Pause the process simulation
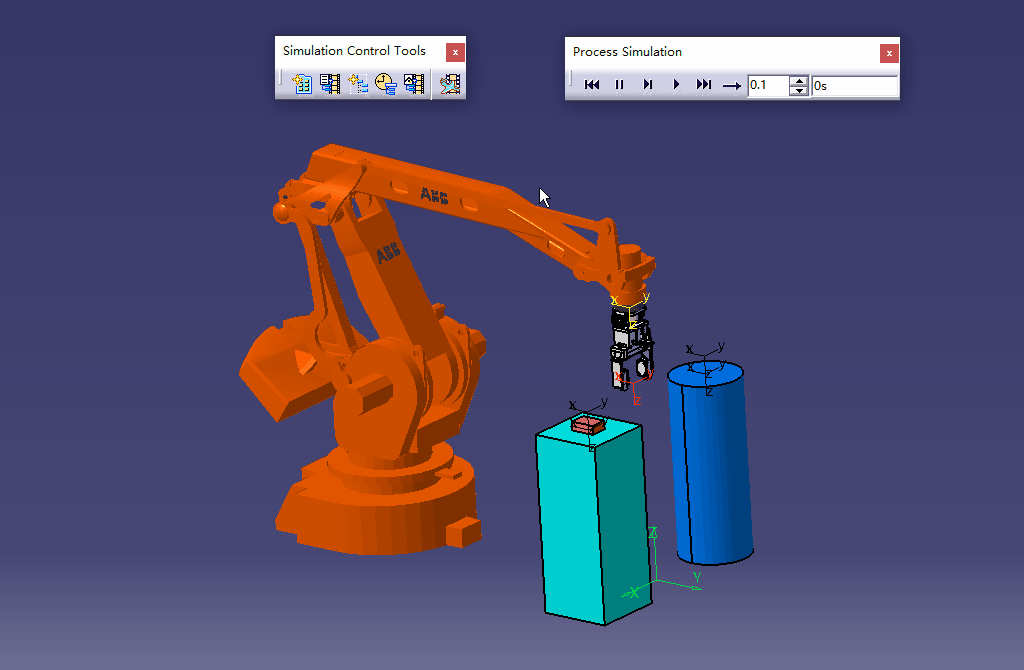The image size is (1024, 670). point(620,85)
